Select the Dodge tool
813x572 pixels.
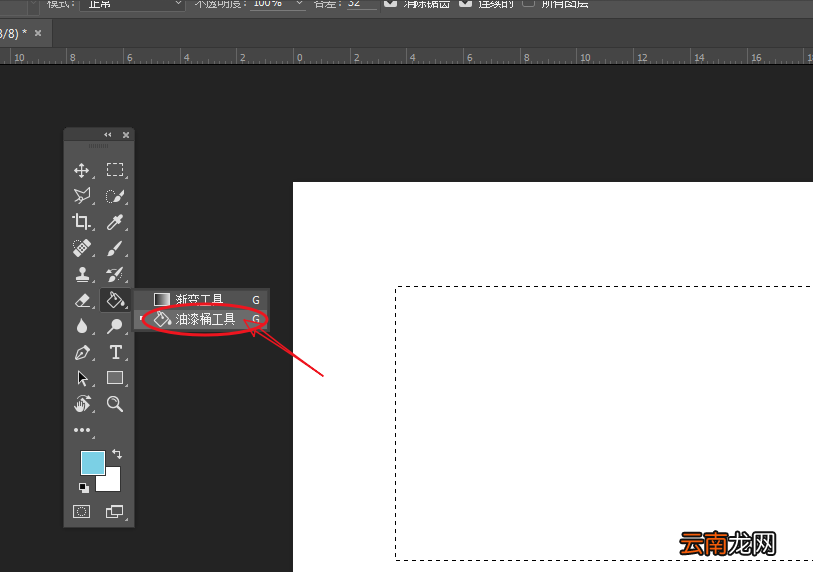coord(115,326)
